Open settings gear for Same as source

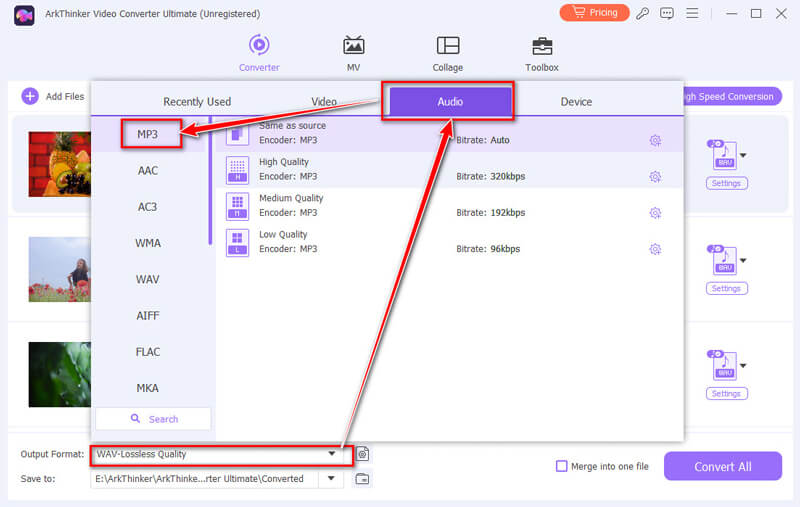click(x=655, y=140)
